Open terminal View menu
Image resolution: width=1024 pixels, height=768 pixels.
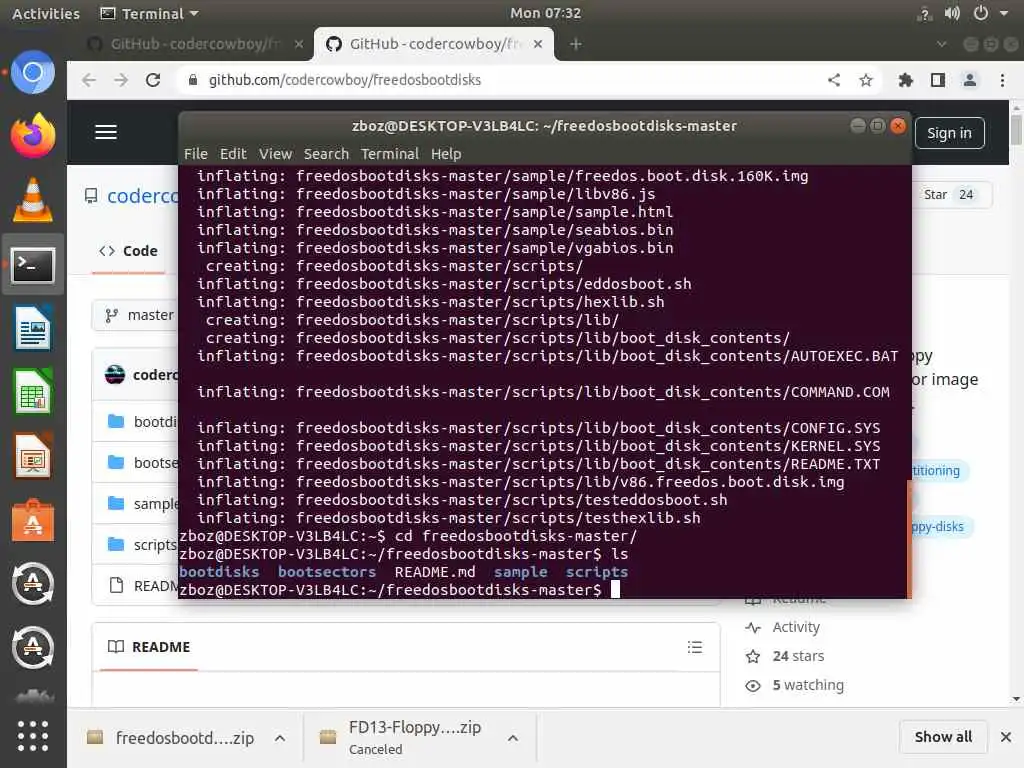[276, 153]
